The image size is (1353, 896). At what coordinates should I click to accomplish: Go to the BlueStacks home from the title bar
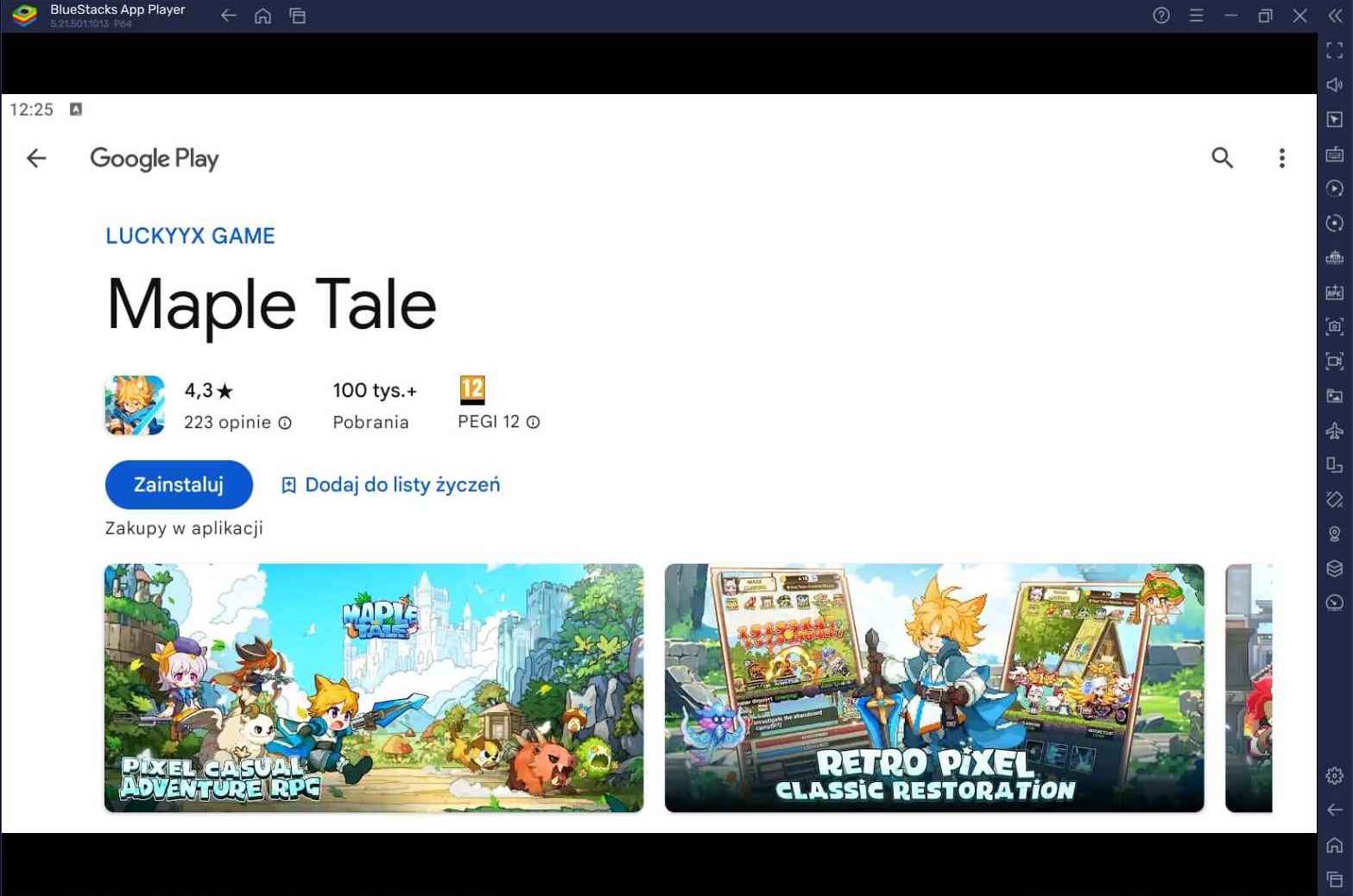(x=263, y=16)
